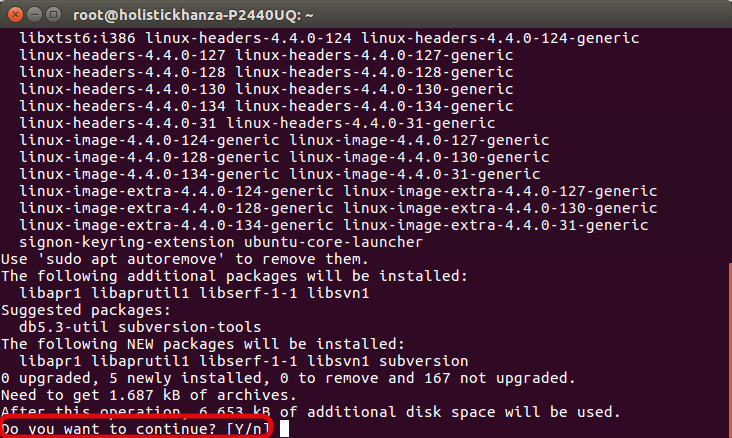Click the cursor block after [Y/n]
Image resolution: width=732 pixels, height=438 pixels.
[285, 429]
